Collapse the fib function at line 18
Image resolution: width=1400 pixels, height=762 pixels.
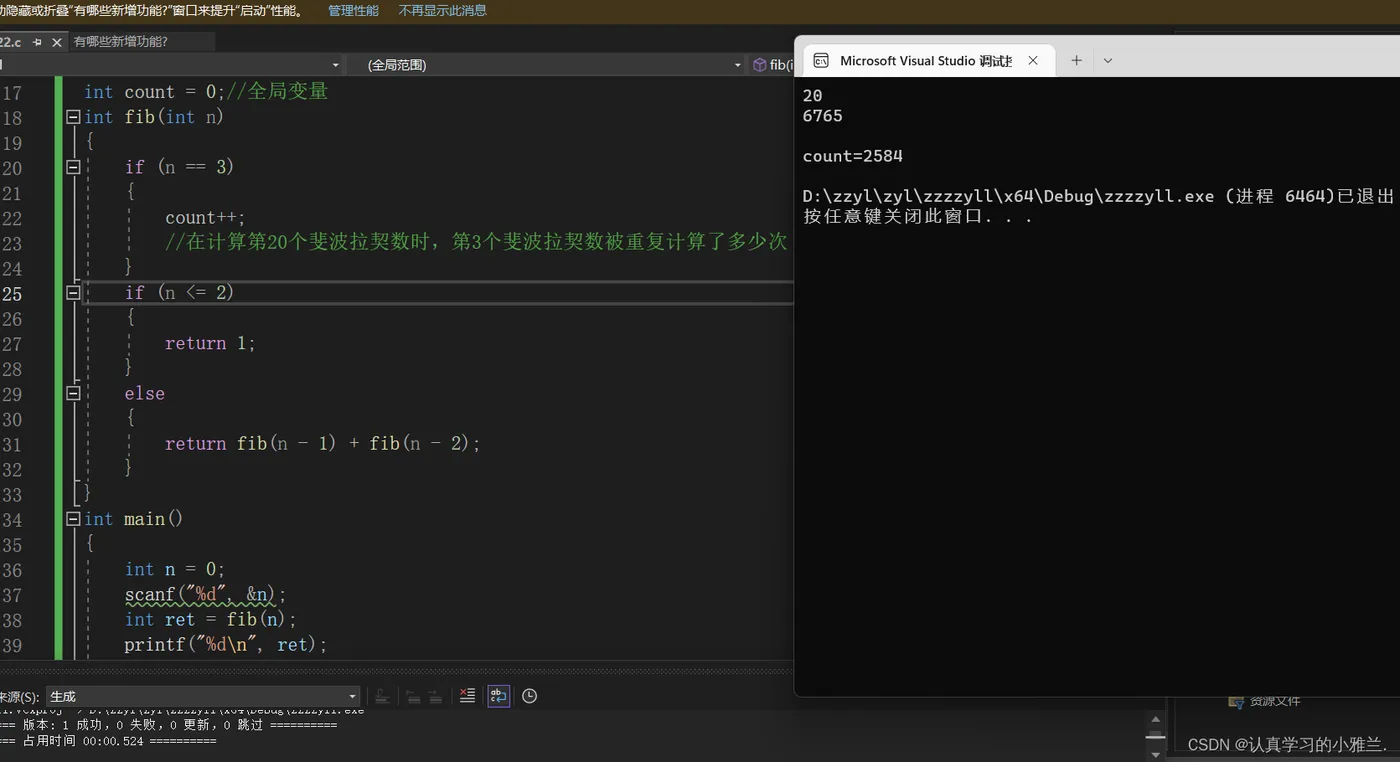point(73,117)
